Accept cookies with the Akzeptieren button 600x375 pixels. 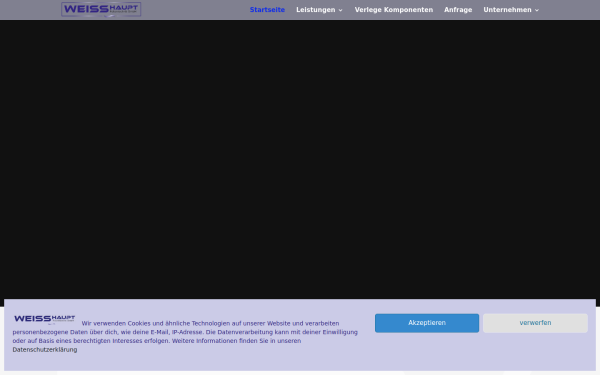click(427, 323)
